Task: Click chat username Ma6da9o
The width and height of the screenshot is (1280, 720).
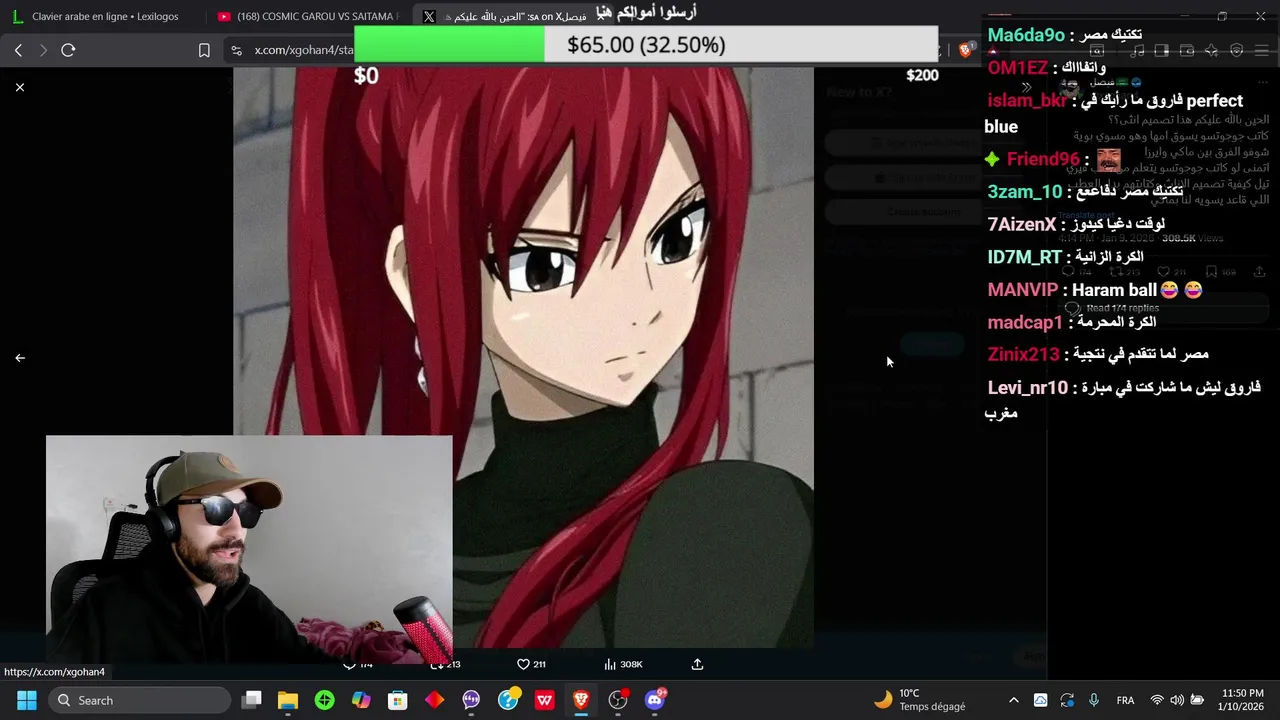Action: point(1026,35)
